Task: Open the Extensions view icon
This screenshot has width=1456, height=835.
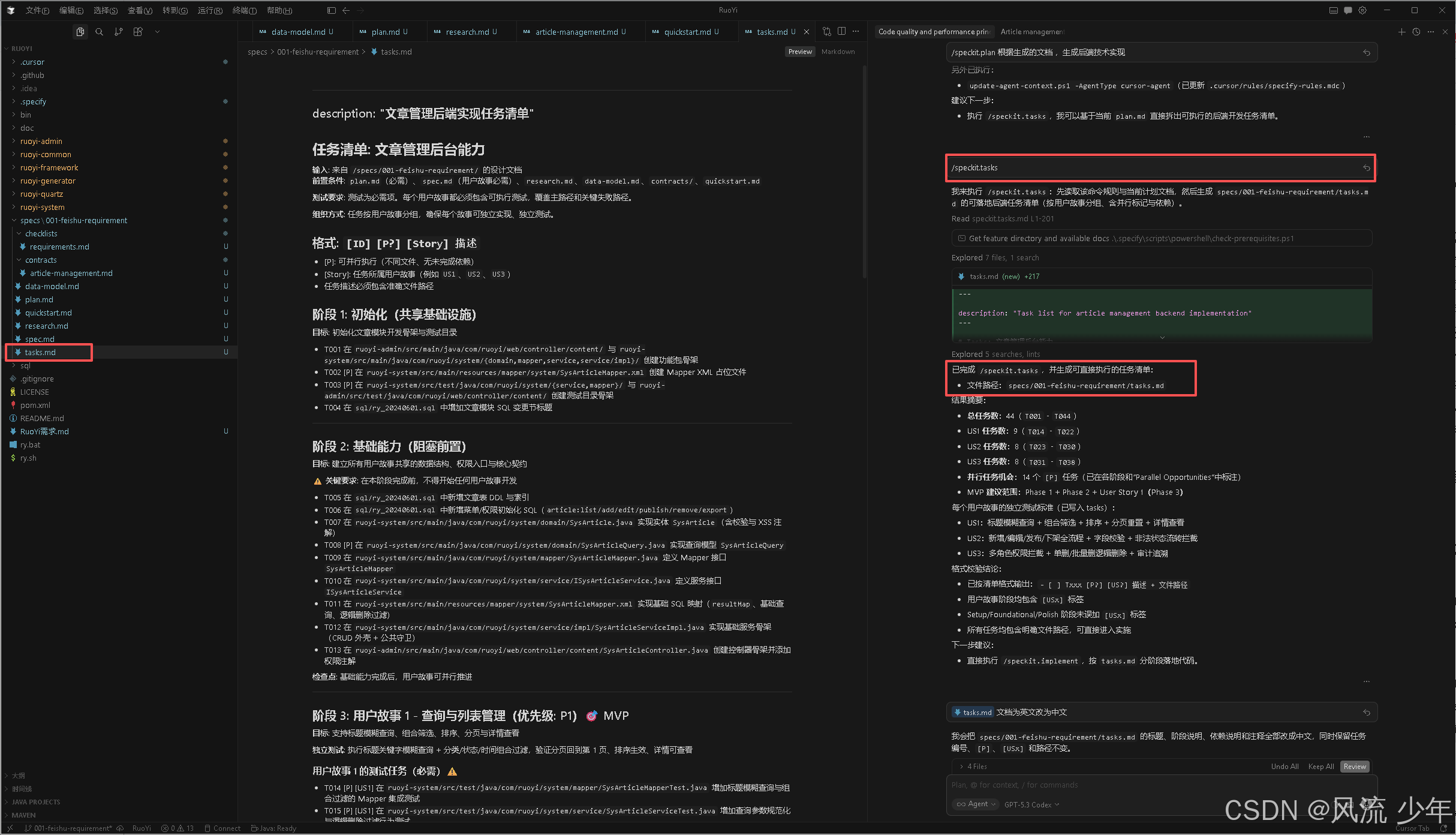Action: (x=137, y=32)
